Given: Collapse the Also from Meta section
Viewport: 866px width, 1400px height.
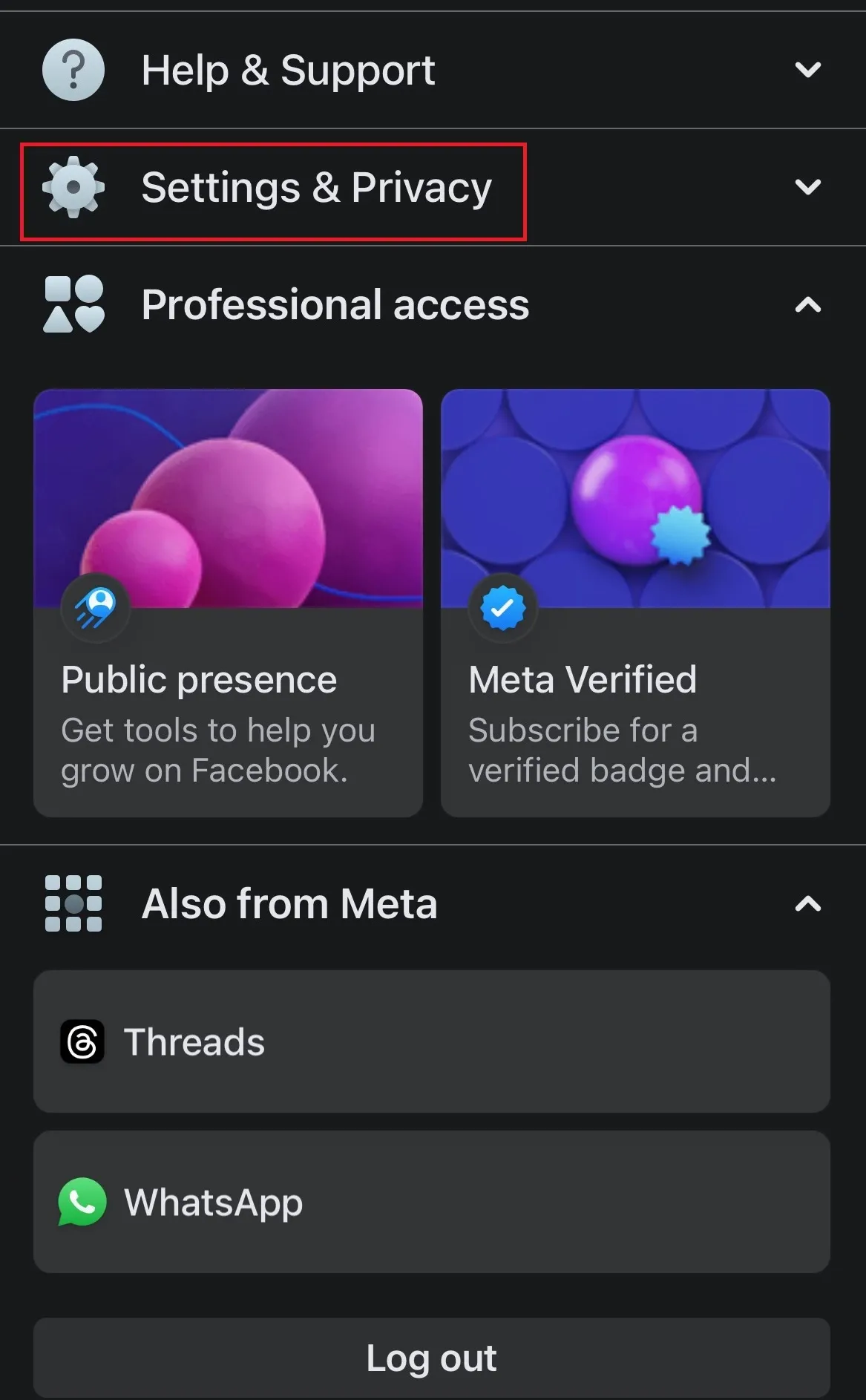Looking at the screenshot, I should (x=807, y=903).
